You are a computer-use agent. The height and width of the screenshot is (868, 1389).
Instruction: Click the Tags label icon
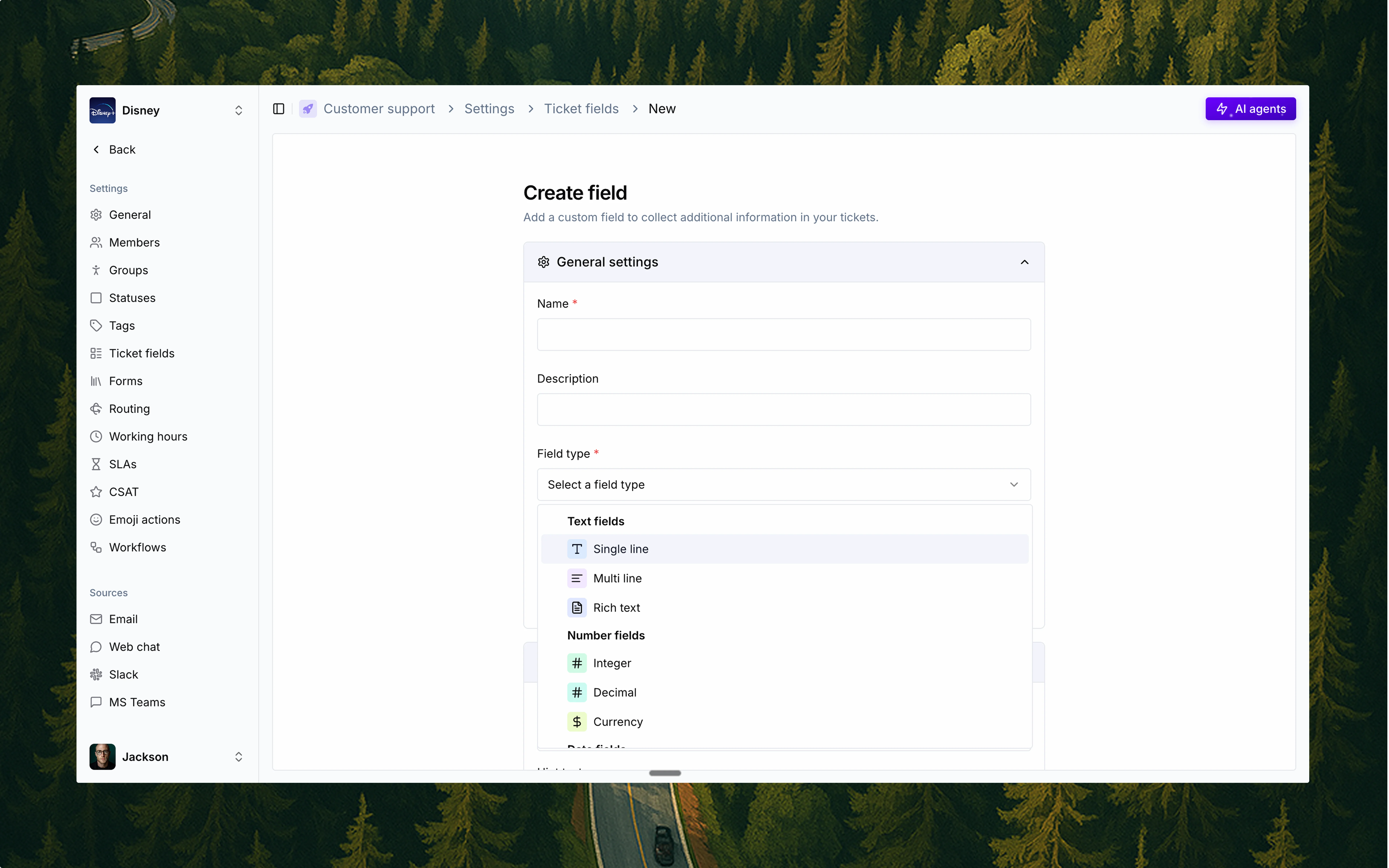point(96,325)
